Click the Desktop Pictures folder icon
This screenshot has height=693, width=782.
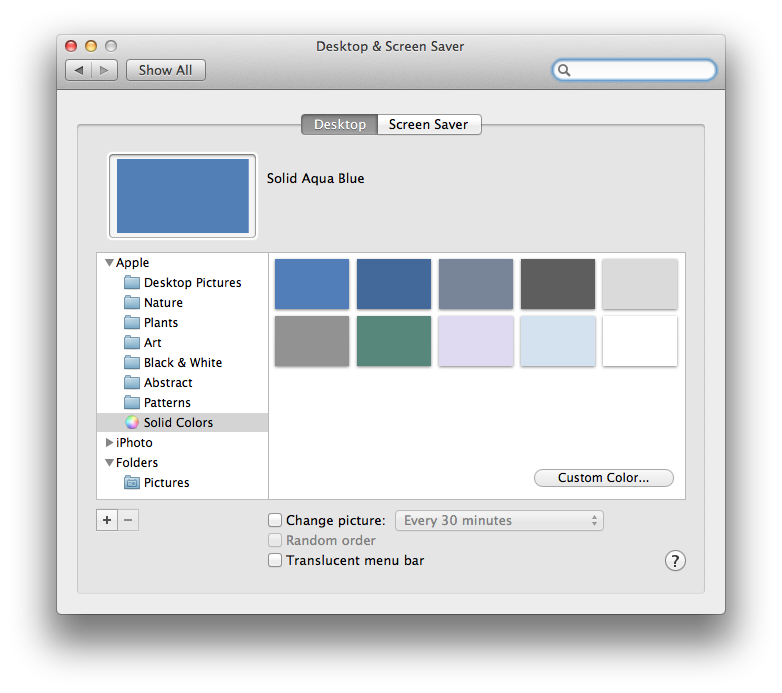tap(132, 282)
